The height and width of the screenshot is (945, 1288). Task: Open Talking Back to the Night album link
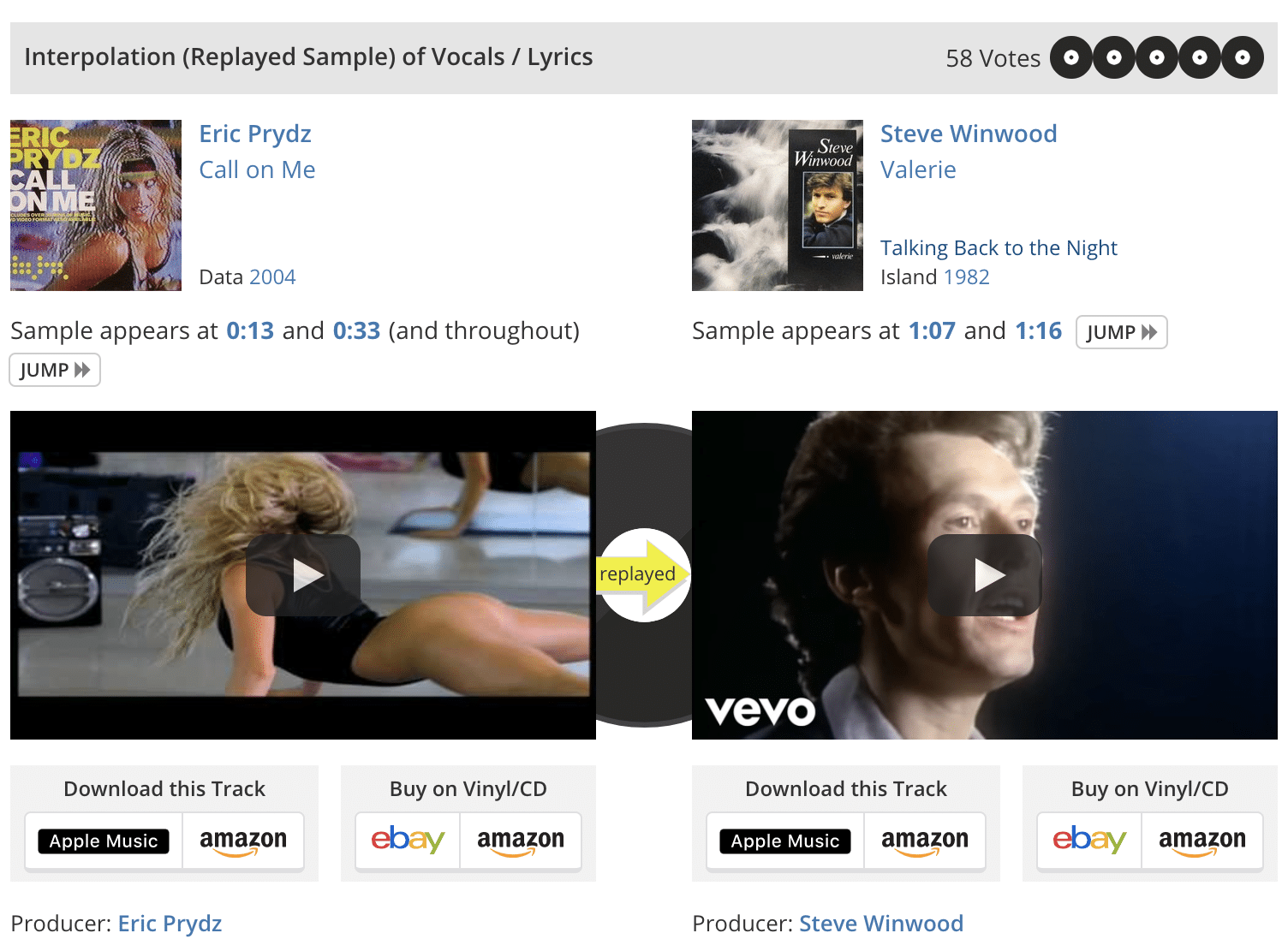coord(999,248)
